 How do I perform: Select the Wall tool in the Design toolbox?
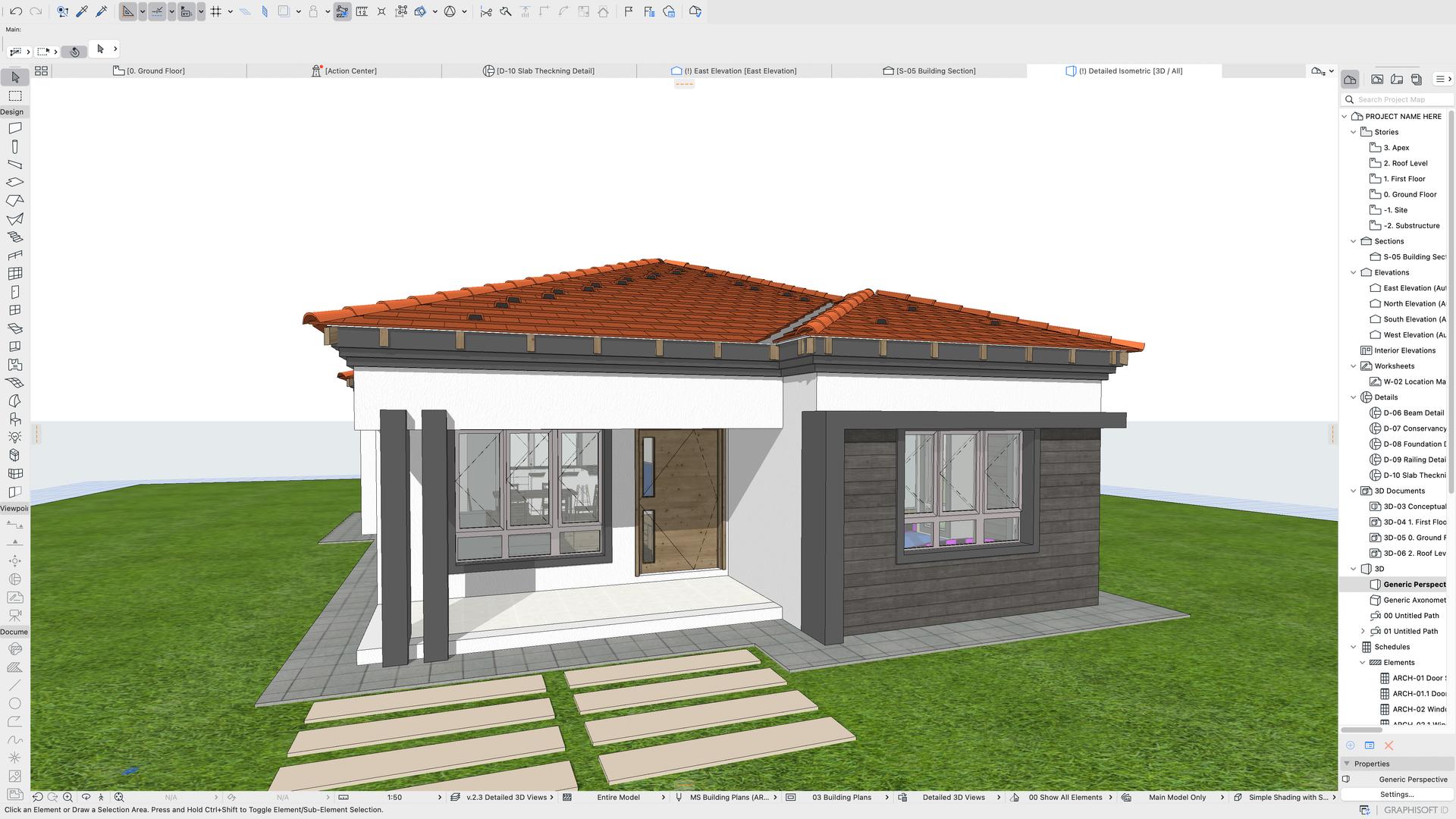14,128
